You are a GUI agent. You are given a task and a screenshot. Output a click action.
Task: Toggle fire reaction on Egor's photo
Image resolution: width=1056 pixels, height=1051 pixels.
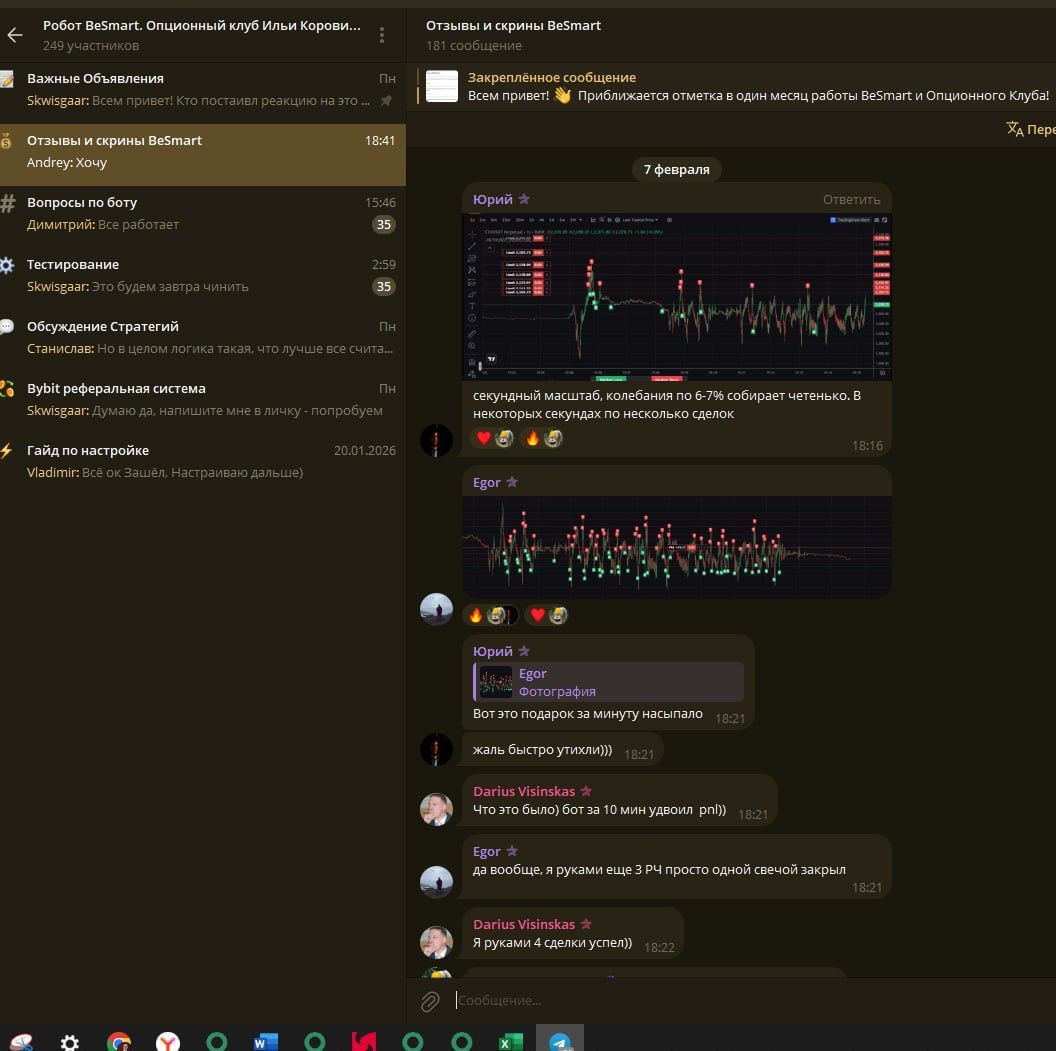492,615
